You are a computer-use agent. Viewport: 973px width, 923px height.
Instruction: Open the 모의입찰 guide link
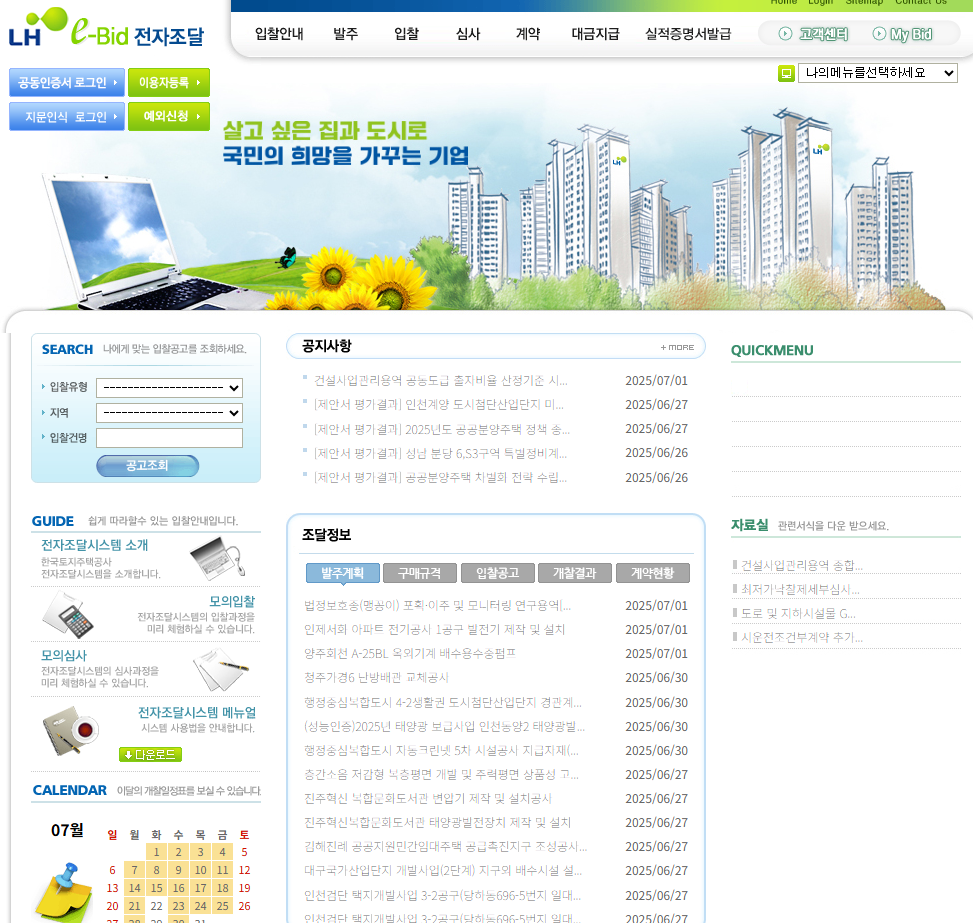point(232,601)
